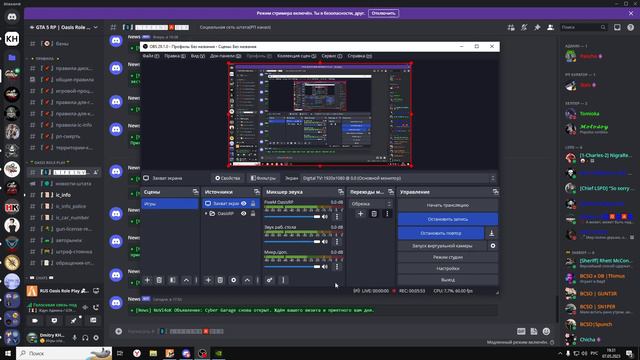640x360 pixels.
Task: Add a new source in OBS
Action: pos(208,280)
